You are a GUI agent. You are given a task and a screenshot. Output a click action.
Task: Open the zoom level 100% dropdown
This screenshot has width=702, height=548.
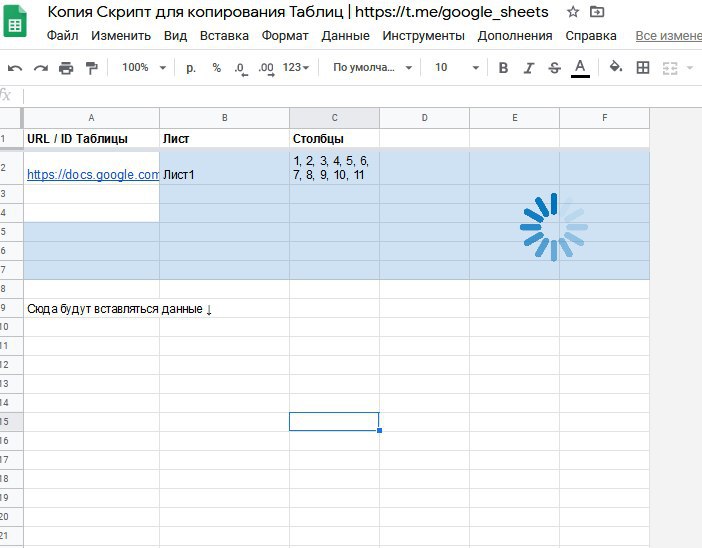(143, 68)
